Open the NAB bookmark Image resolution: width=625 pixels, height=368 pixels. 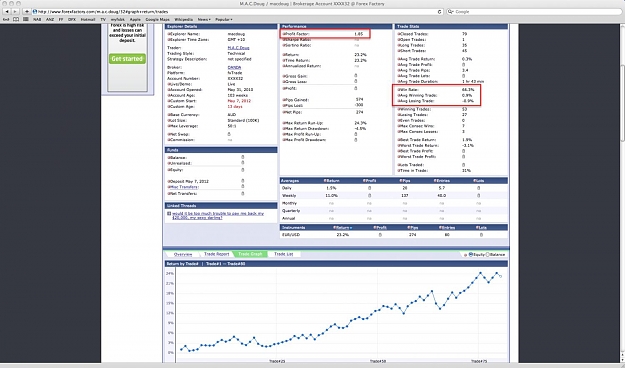[37, 19]
